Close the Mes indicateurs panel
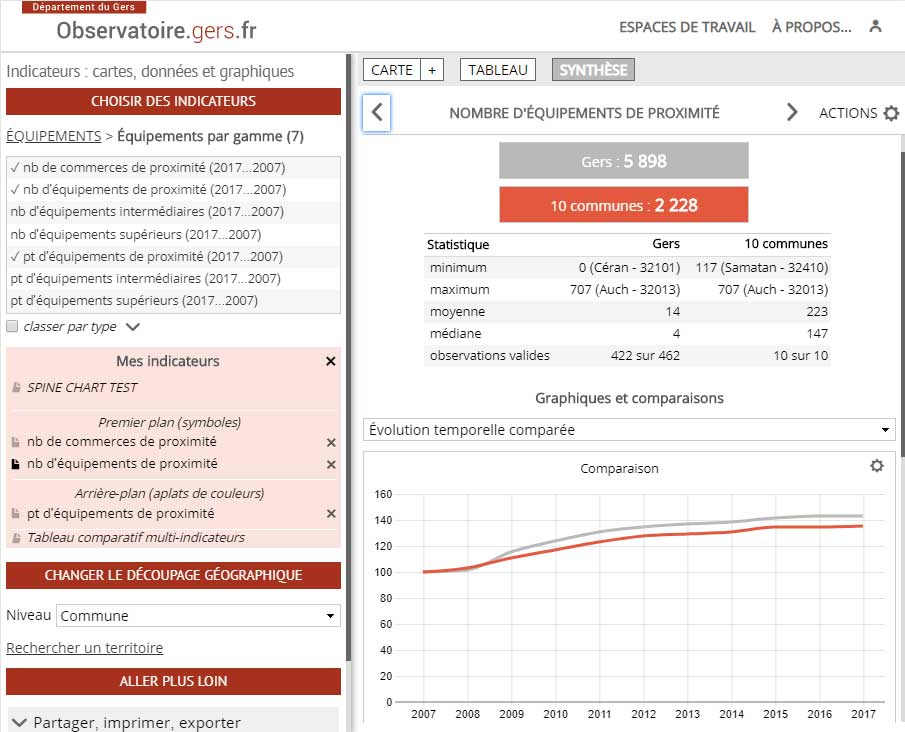 click(331, 361)
